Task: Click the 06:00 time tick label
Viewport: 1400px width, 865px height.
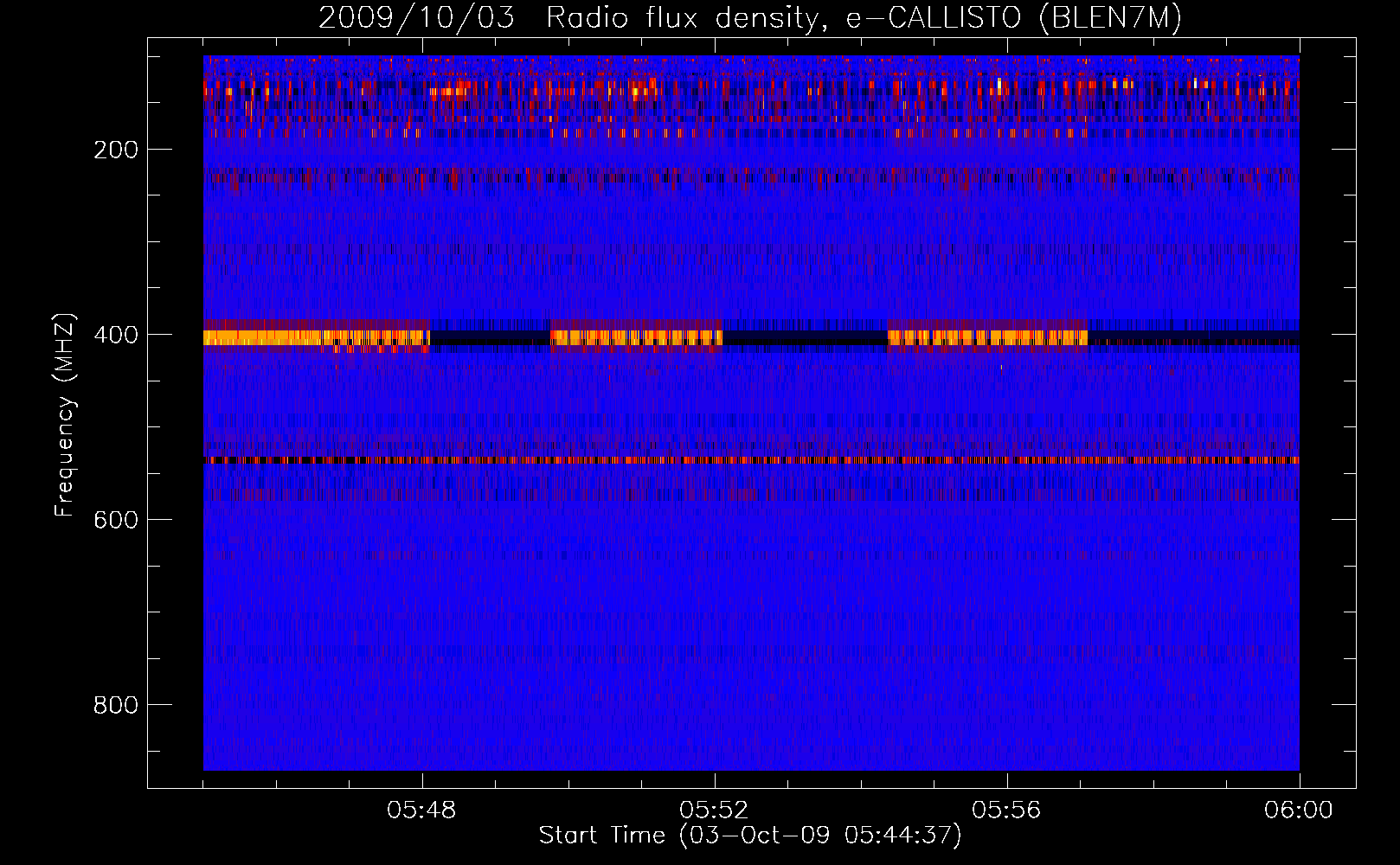Action: tap(1298, 811)
